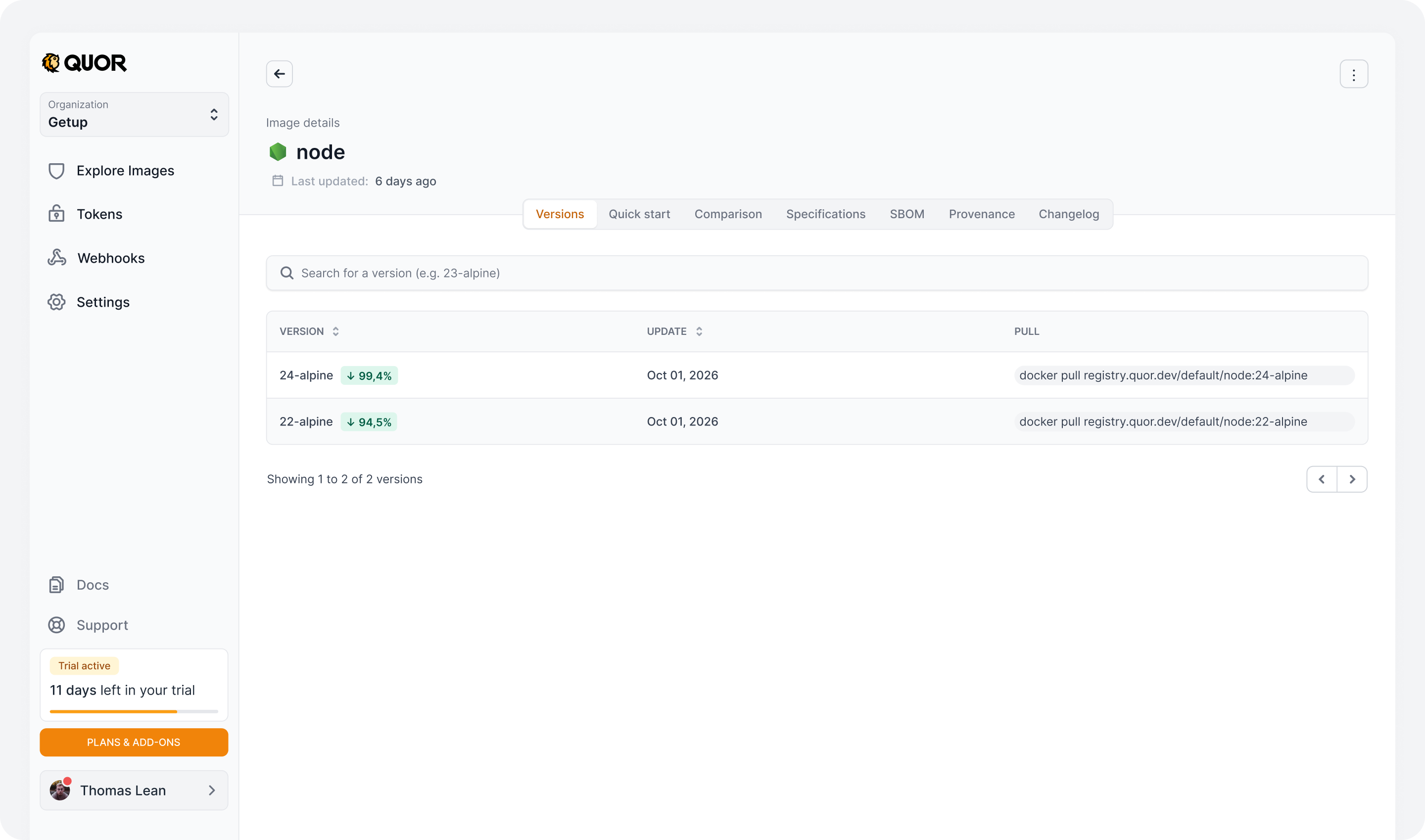Open the Comparison tab
This screenshot has height=840, width=1425.
(x=728, y=214)
